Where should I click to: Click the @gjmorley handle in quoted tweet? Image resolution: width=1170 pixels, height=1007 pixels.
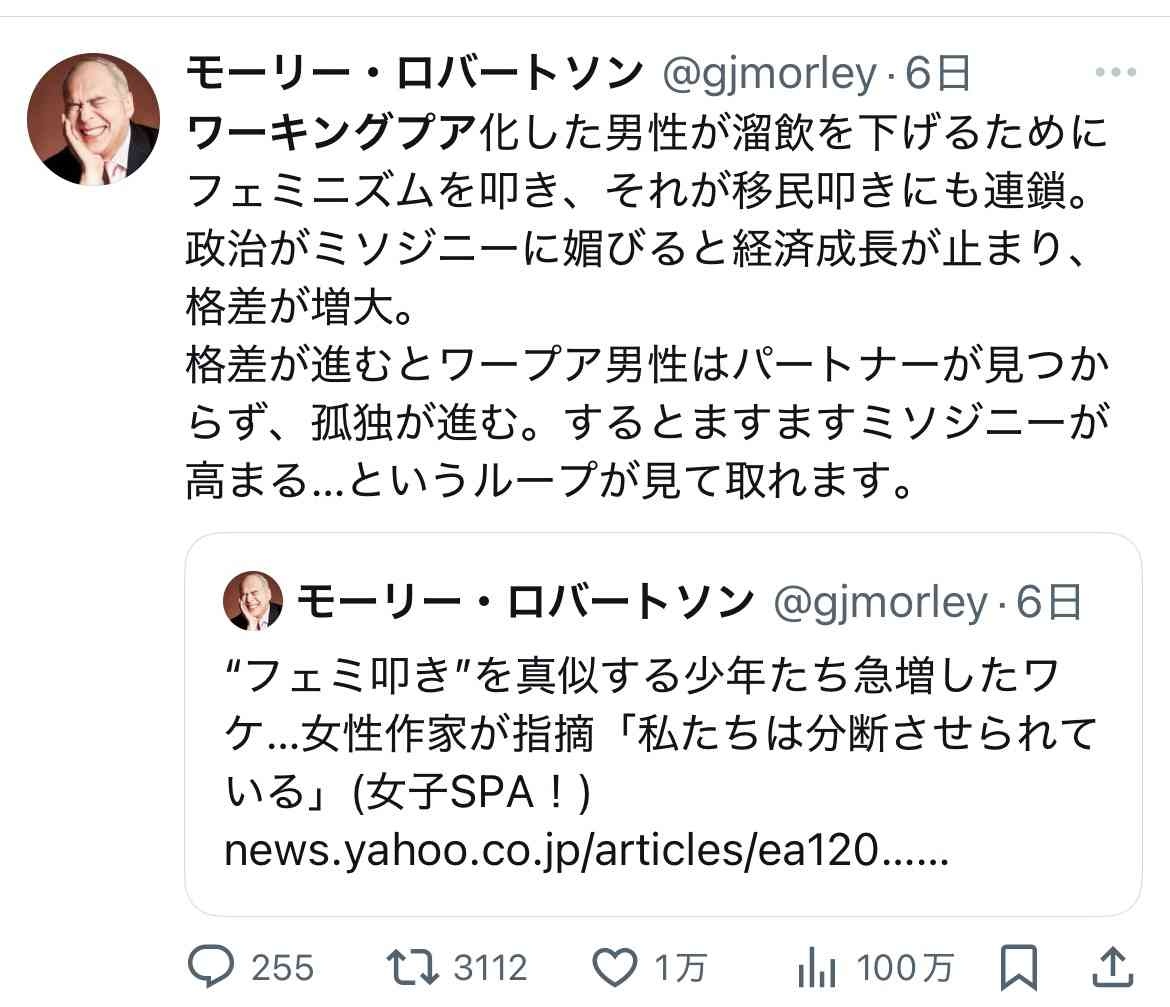[881, 601]
